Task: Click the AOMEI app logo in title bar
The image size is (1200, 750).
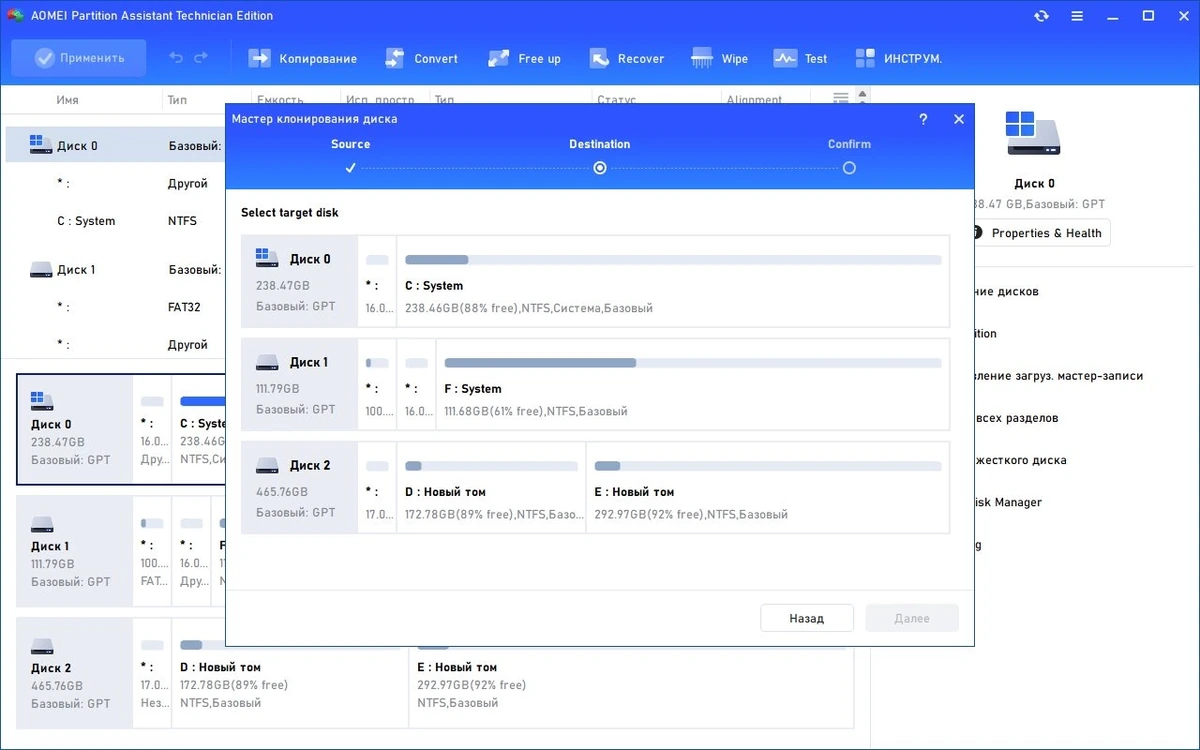Action: pyautogui.click(x=16, y=16)
